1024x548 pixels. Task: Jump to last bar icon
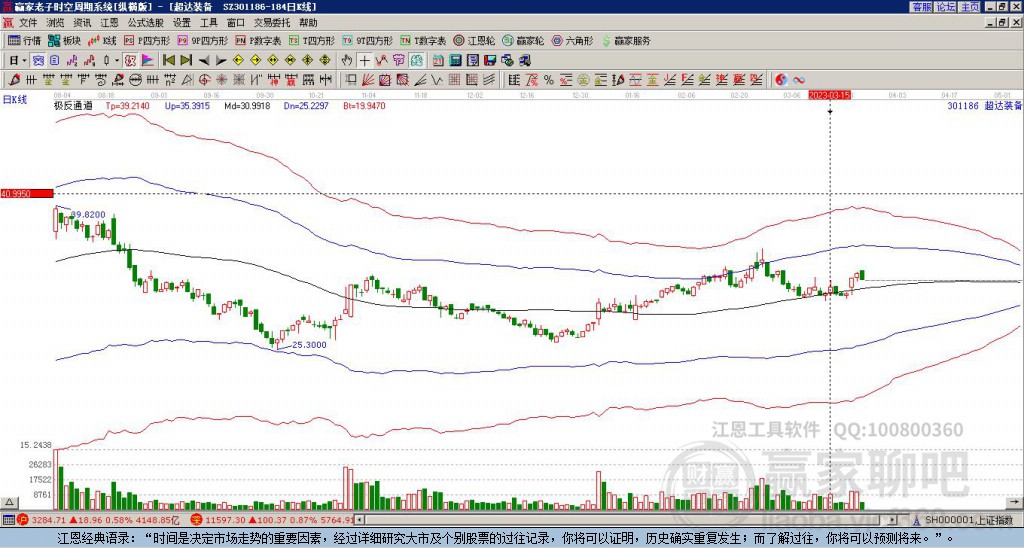point(186,61)
